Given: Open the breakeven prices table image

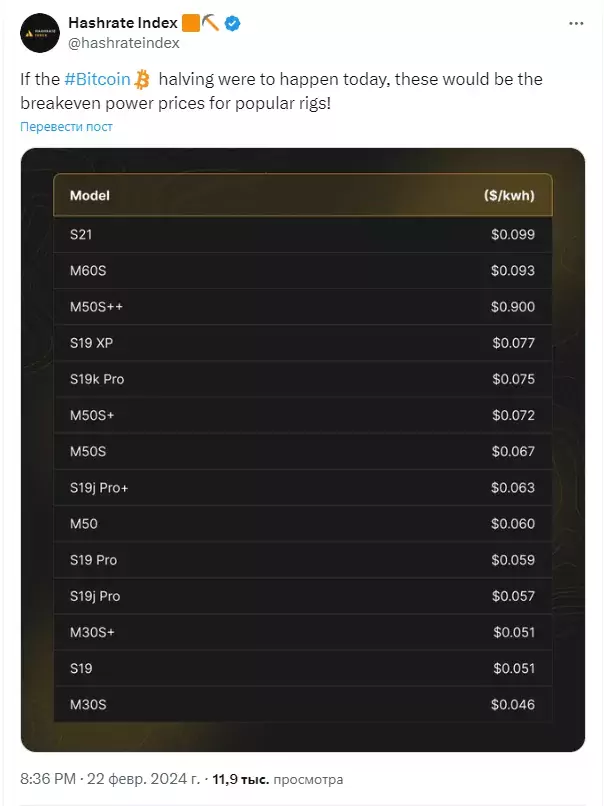Looking at the screenshot, I should click(302, 450).
